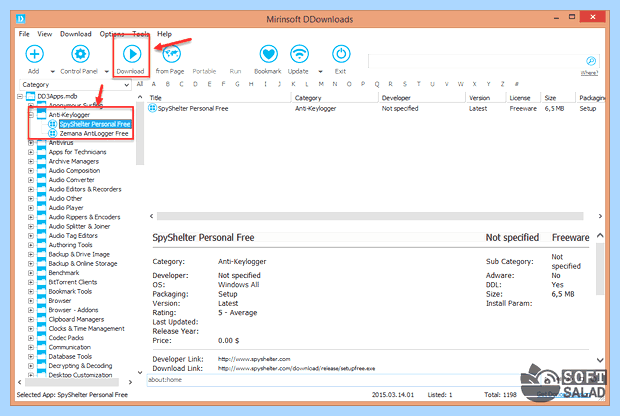Screen dimensions: 620x416
Task: Expand the Antivirus tree folder
Action: pos(31,143)
